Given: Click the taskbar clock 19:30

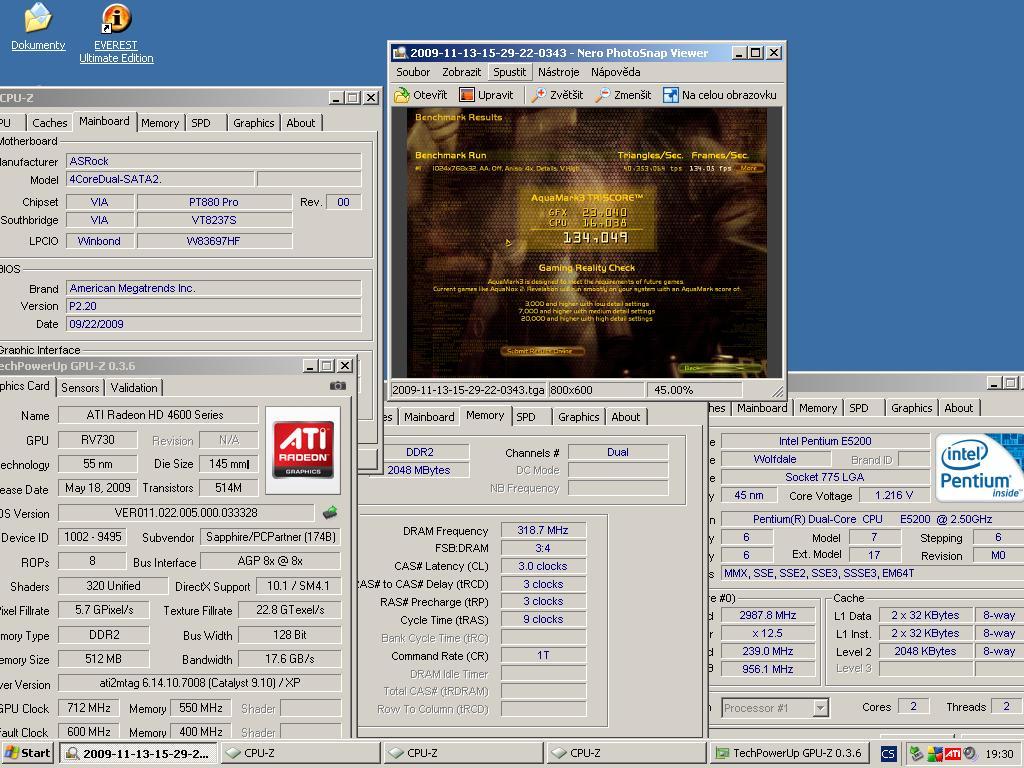Looking at the screenshot, I should pos(999,754).
